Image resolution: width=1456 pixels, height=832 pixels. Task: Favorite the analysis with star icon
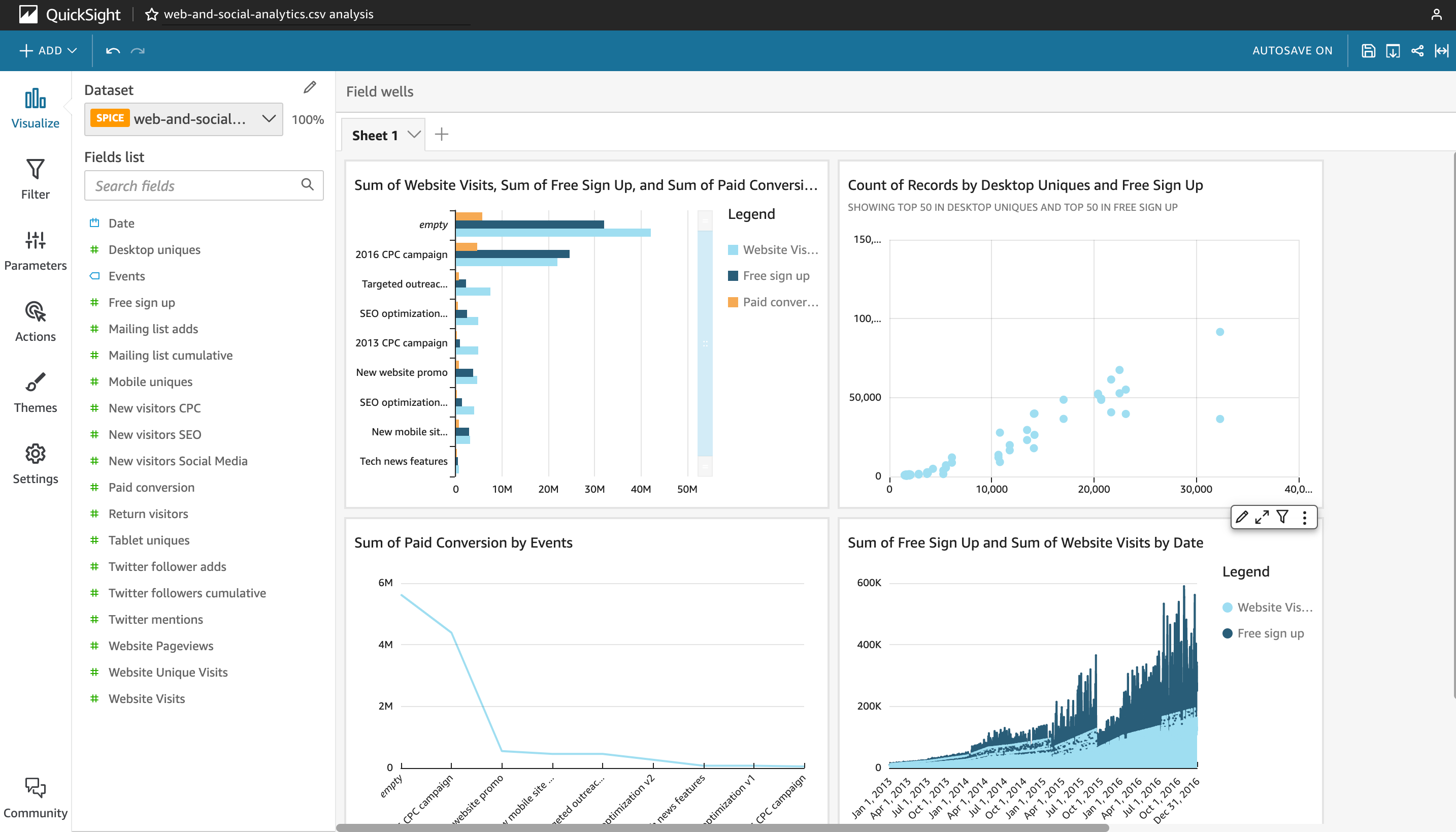coord(151,14)
